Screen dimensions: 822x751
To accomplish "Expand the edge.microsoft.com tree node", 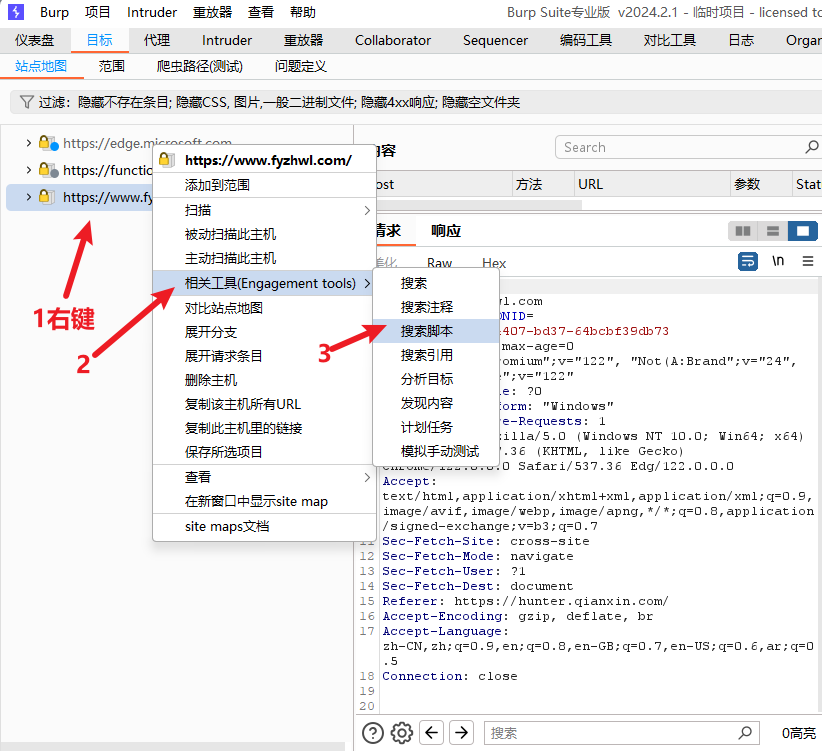I will click(x=29, y=143).
